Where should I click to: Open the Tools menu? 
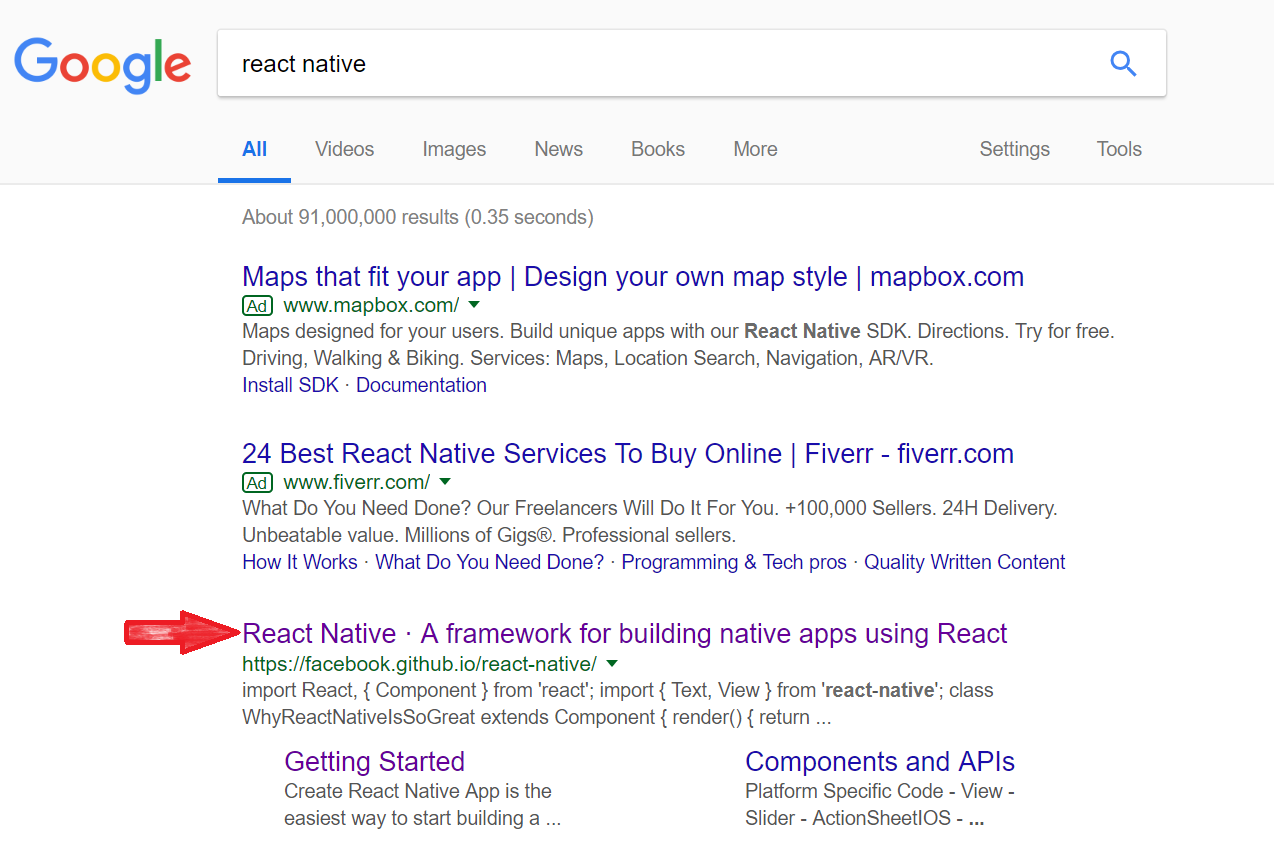pos(1118,149)
